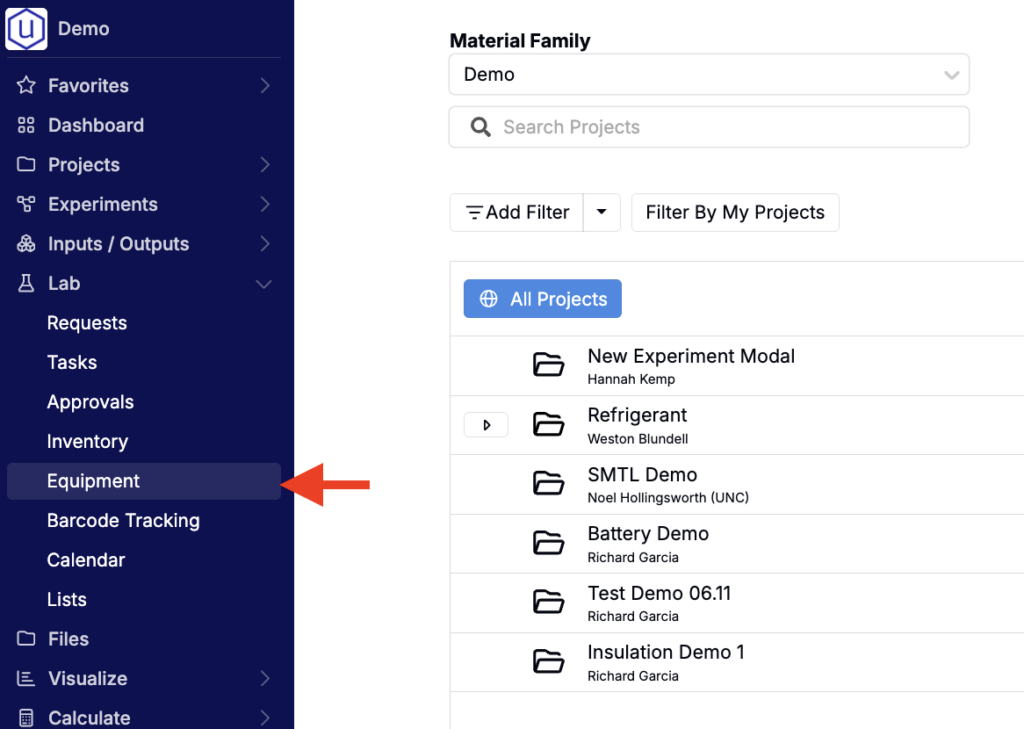
Task: Open the Add Filter dropdown arrow
Action: (601, 212)
